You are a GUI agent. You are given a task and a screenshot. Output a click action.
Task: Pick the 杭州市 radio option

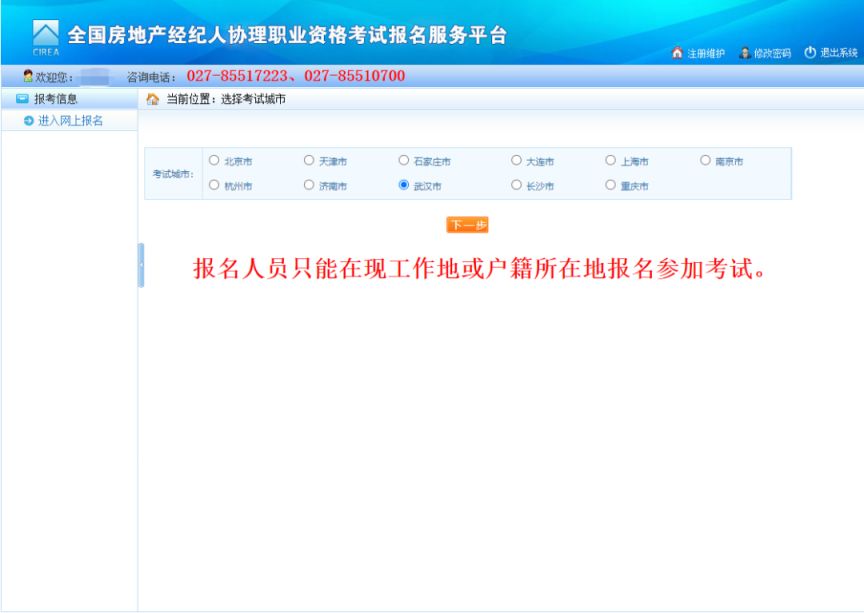click(x=214, y=185)
